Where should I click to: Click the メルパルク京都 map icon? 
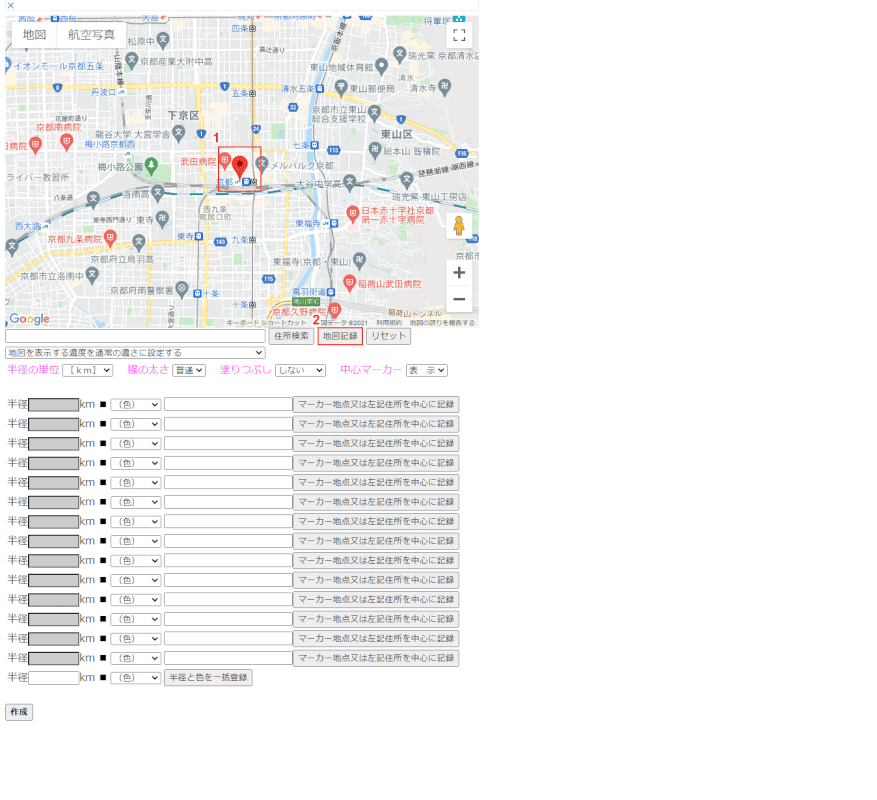pos(262,163)
